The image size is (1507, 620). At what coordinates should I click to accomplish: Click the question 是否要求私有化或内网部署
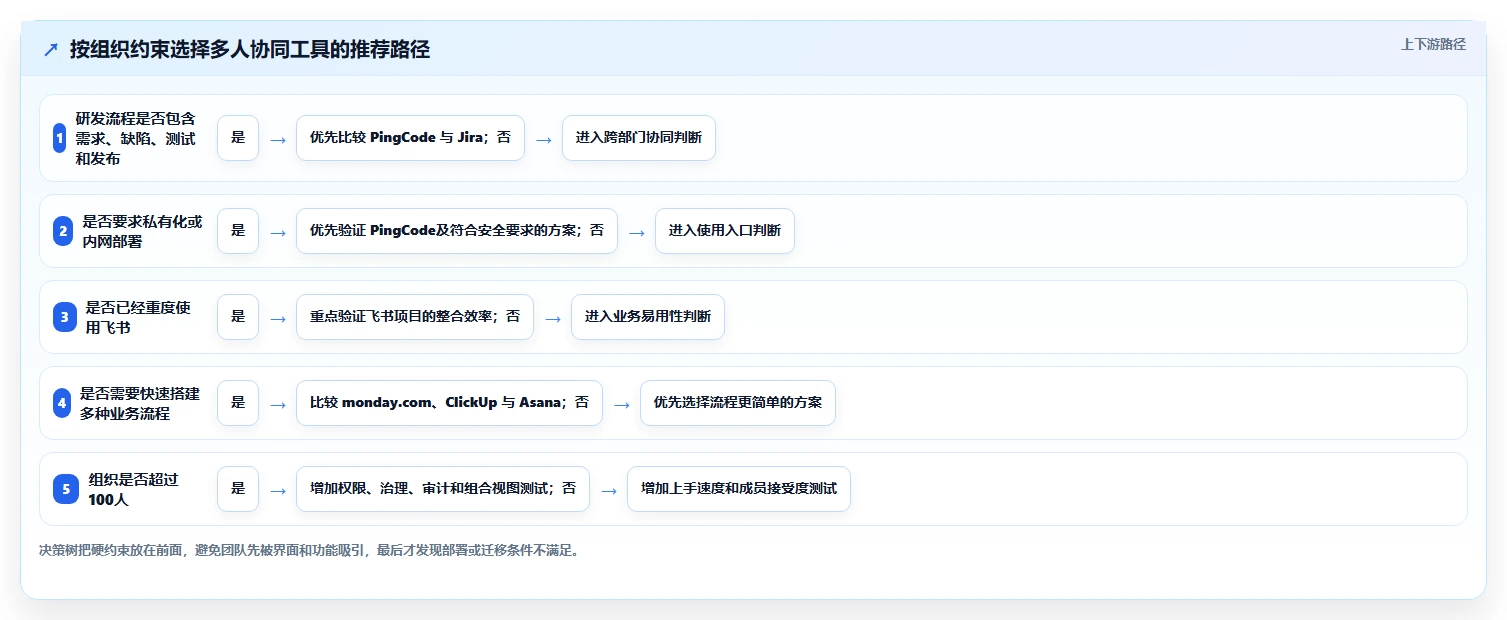tap(143, 231)
